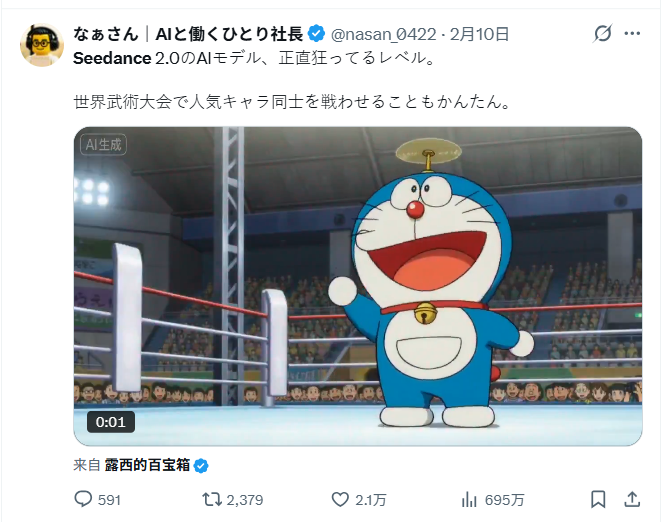Like the post with the heart icon
Viewport: 662px width, 522px height.
tap(340, 500)
